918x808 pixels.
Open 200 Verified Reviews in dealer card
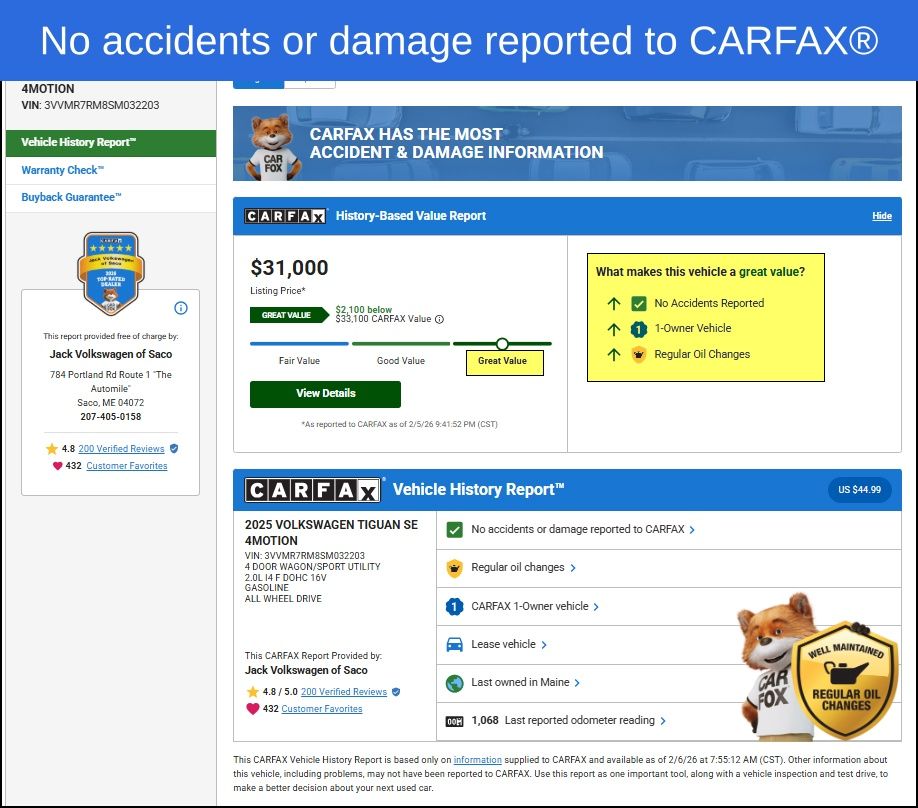[121, 449]
